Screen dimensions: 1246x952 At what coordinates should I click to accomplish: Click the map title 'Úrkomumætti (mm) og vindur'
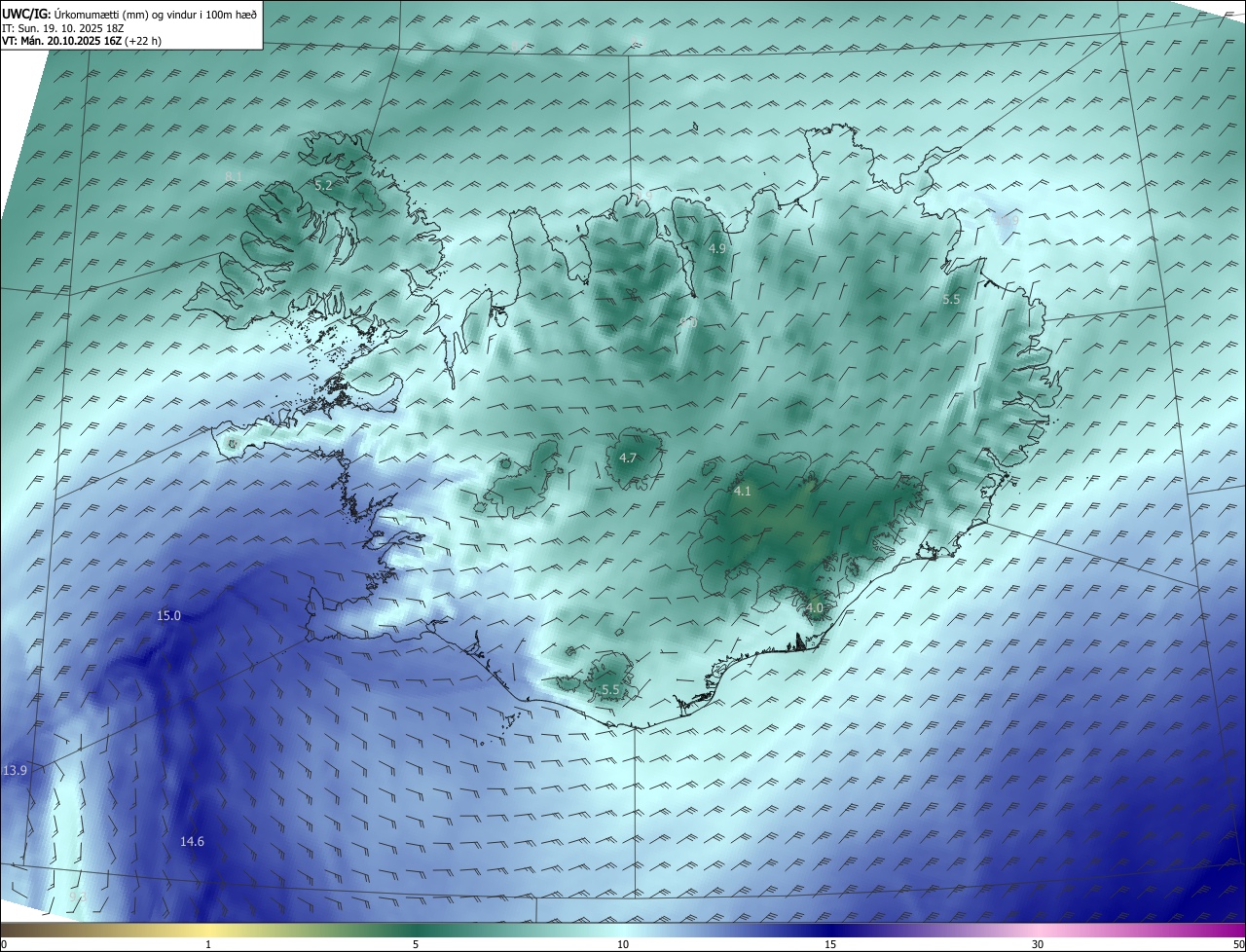point(127,13)
